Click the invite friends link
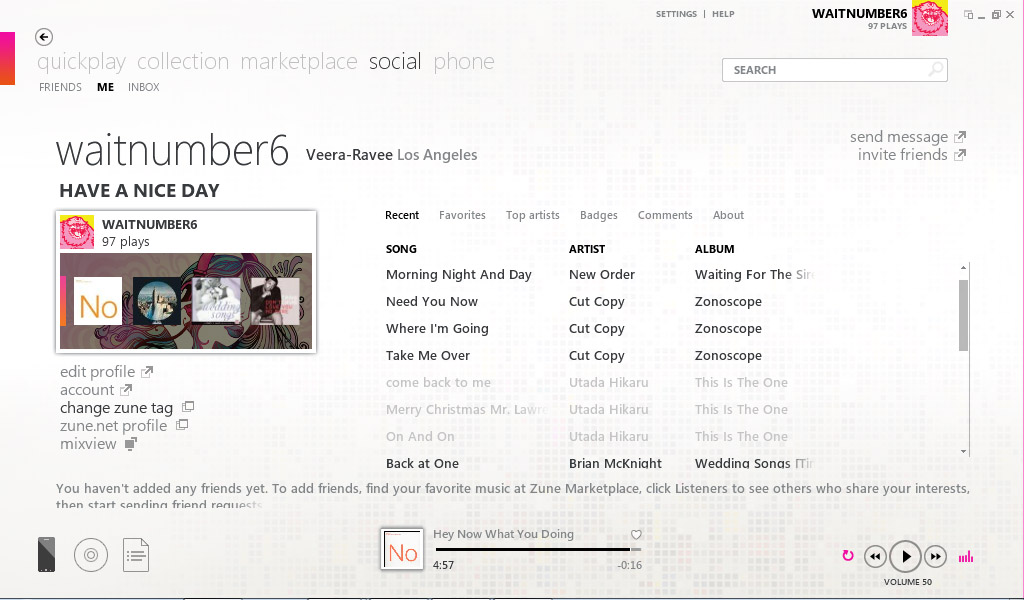The width and height of the screenshot is (1024, 600). [x=903, y=155]
